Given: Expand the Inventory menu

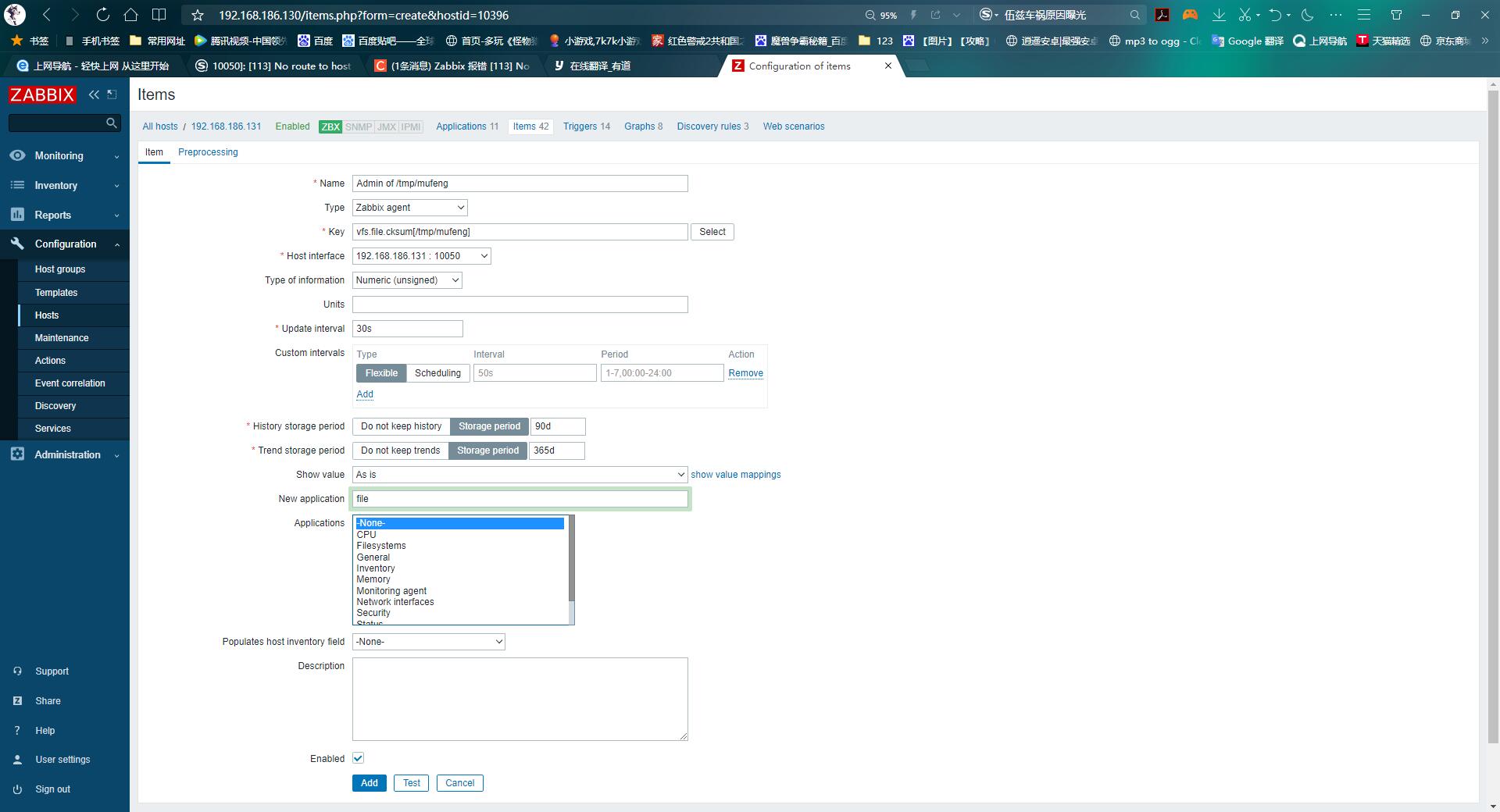Looking at the screenshot, I should click(65, 185).
